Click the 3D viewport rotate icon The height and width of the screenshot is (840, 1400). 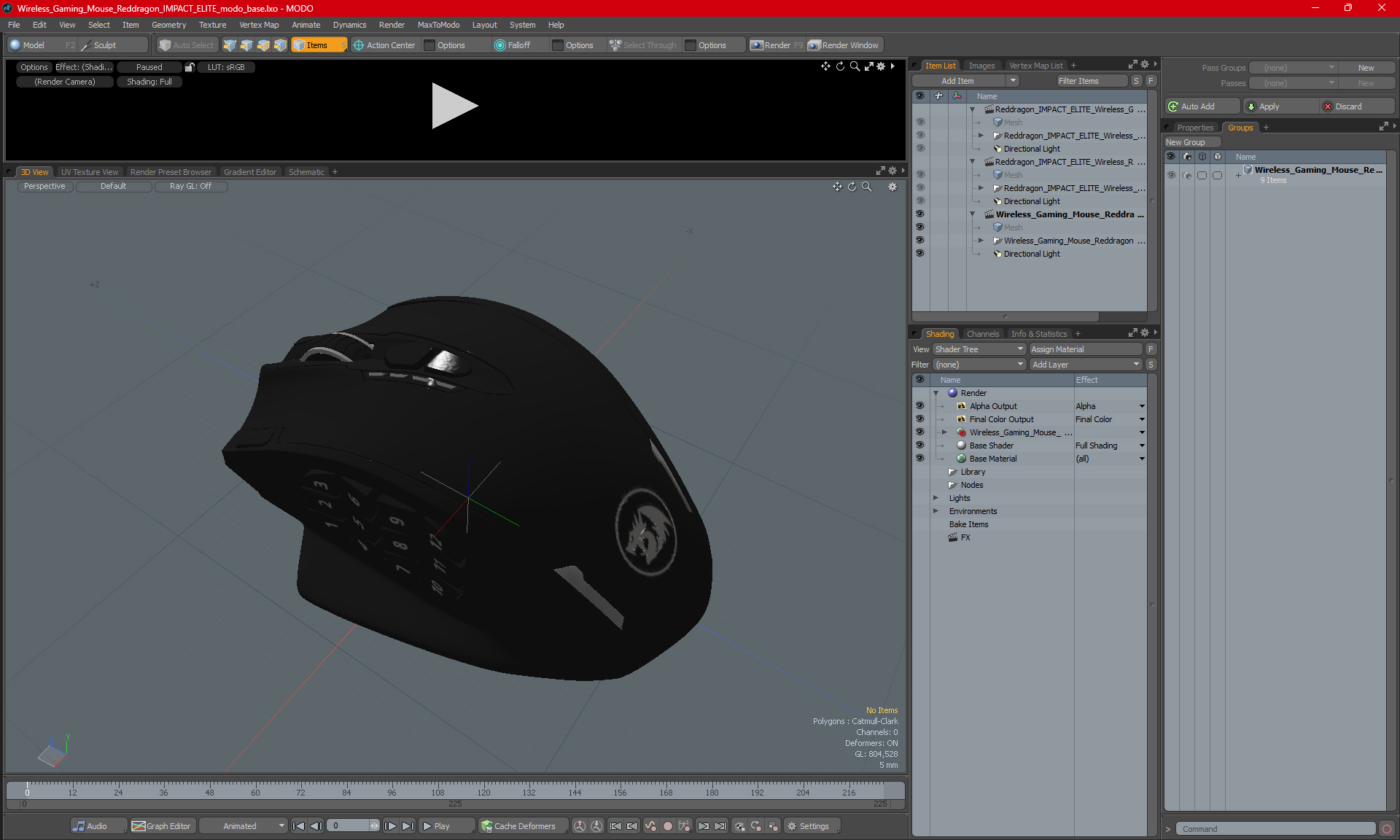click(852, 187)
